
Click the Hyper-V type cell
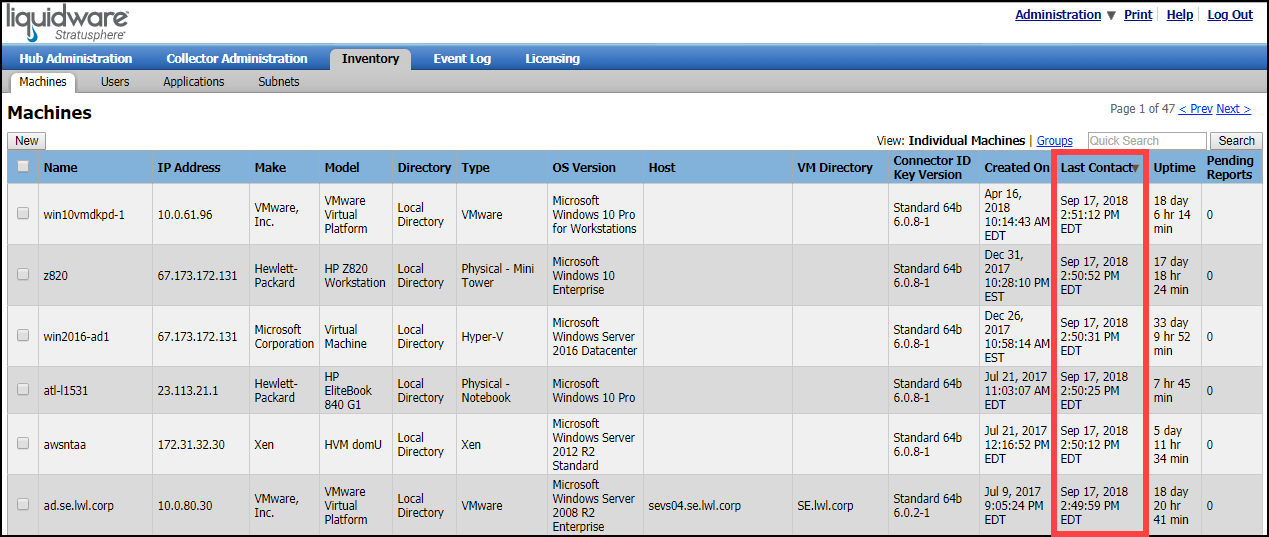coord(482,337)
